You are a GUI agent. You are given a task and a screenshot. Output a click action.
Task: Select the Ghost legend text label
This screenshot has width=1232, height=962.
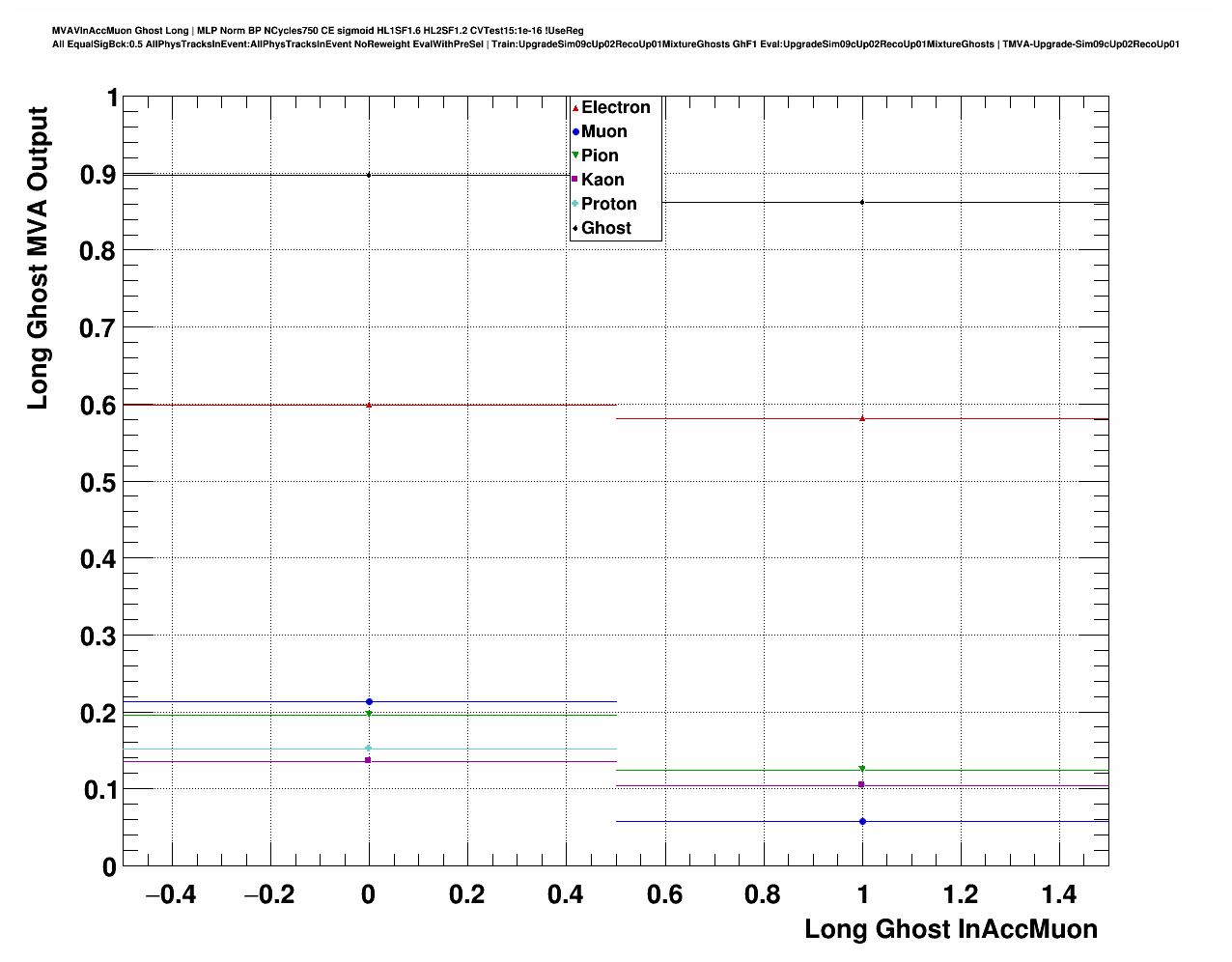[605, 228]
